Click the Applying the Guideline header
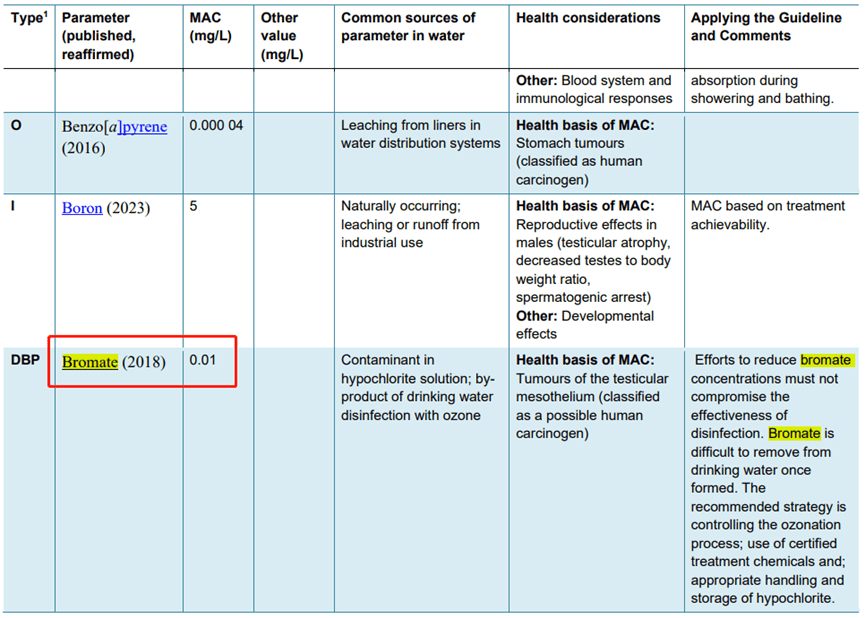This screenshot has height=618, width=865. click(766, 26)
